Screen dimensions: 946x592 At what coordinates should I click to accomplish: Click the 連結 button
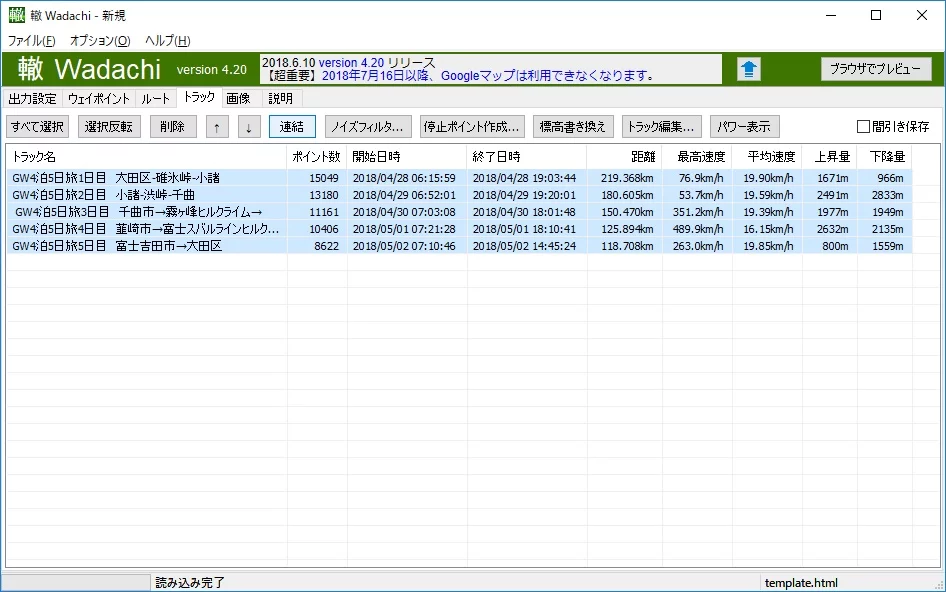click(x=292, y=127)
